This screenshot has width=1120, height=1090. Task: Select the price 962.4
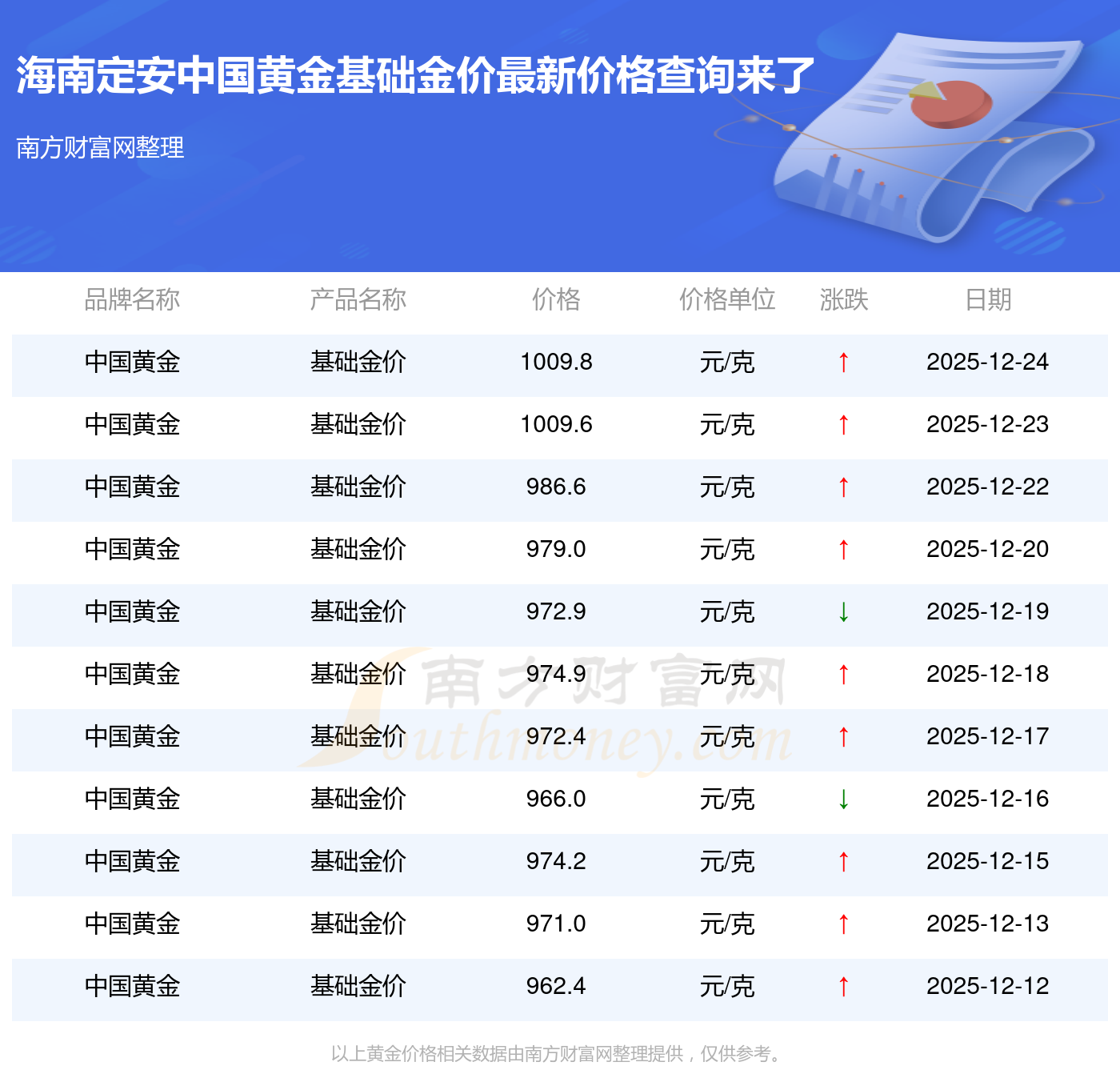tap(556, 986)
